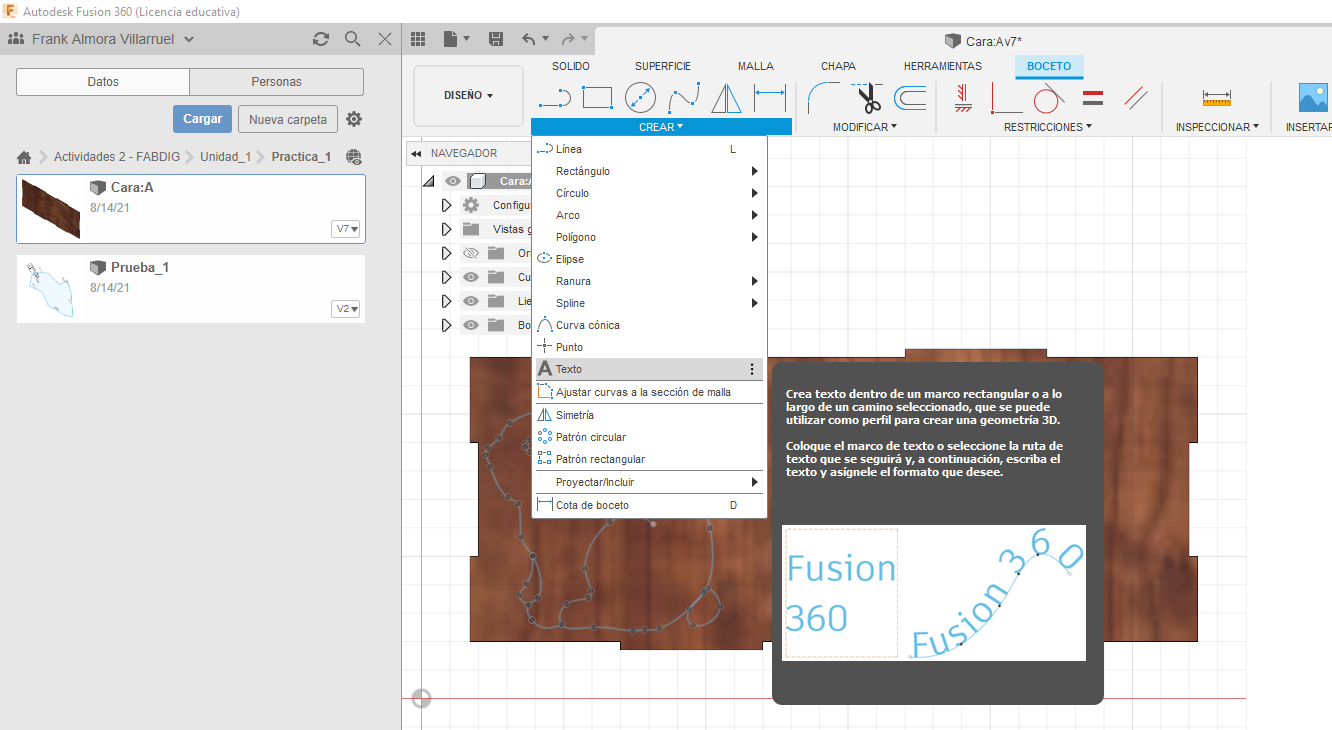Click the home icon in breadcrumb
This screenshot has width=1332, height=730.
pyautogui.click(x=24, y=157)
